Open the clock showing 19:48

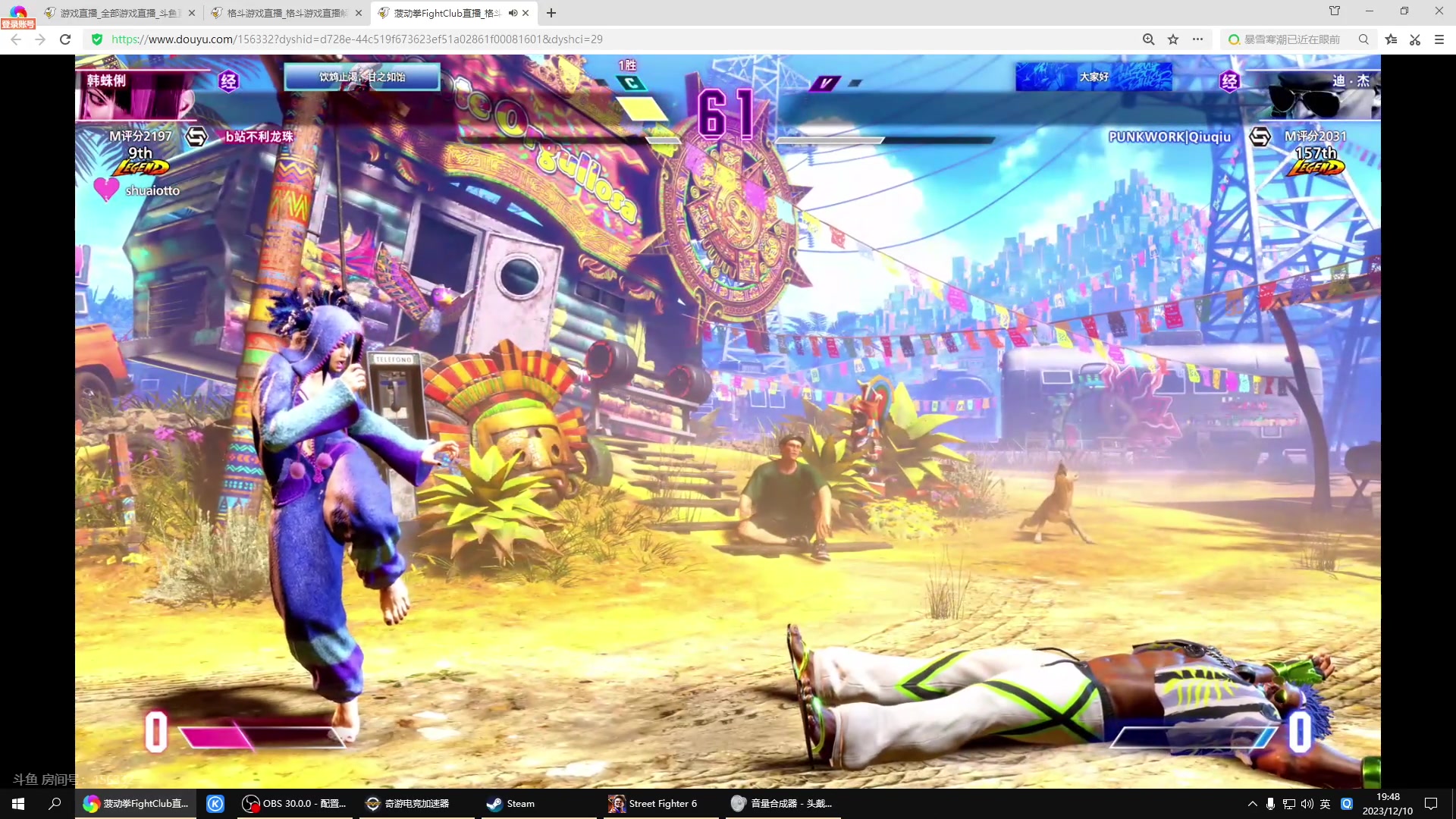[1388, 804]
